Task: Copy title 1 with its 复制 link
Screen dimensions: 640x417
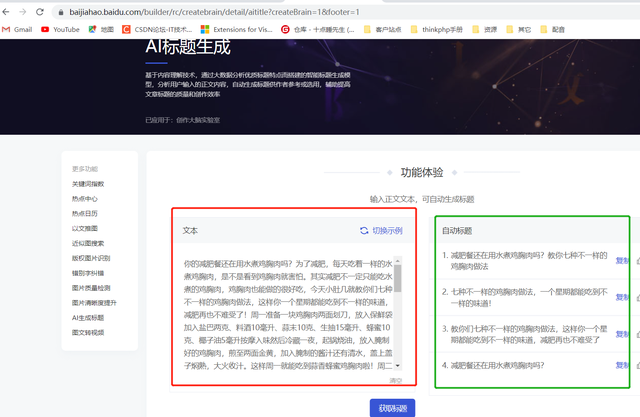Action: coord(622,260)
